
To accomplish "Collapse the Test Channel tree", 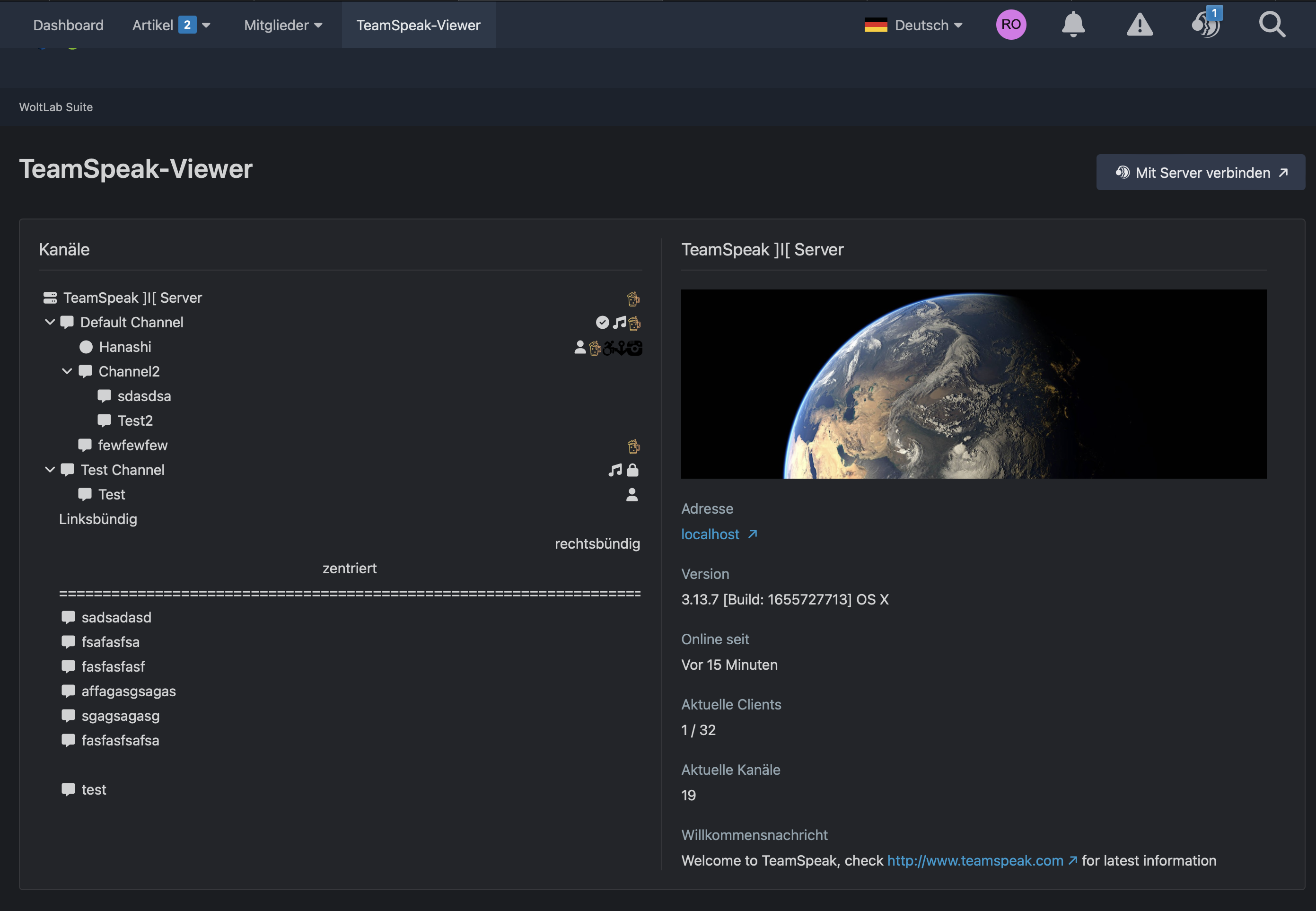I will tap(50, 469).
